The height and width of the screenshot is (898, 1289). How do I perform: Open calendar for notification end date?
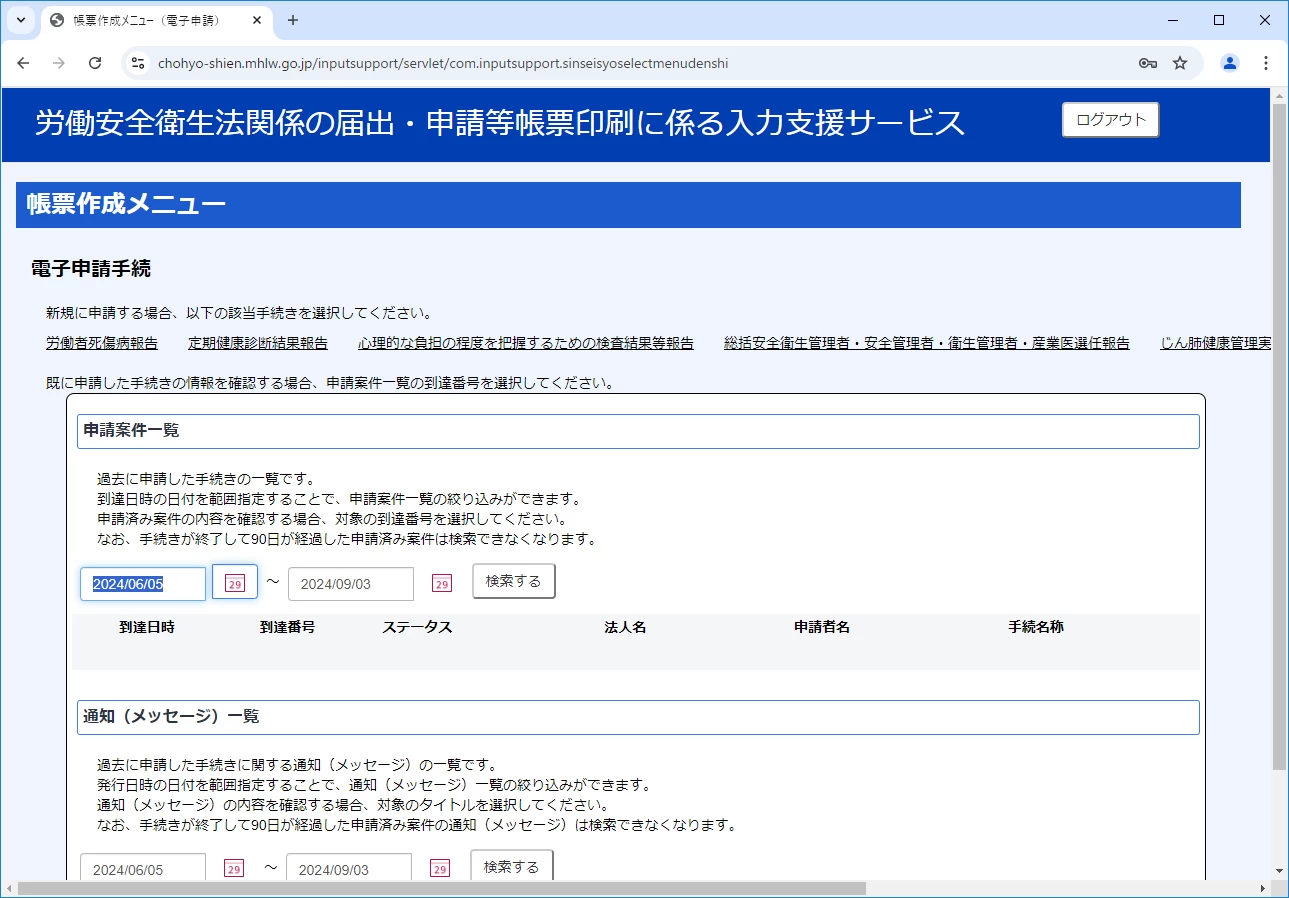point(440,869)
